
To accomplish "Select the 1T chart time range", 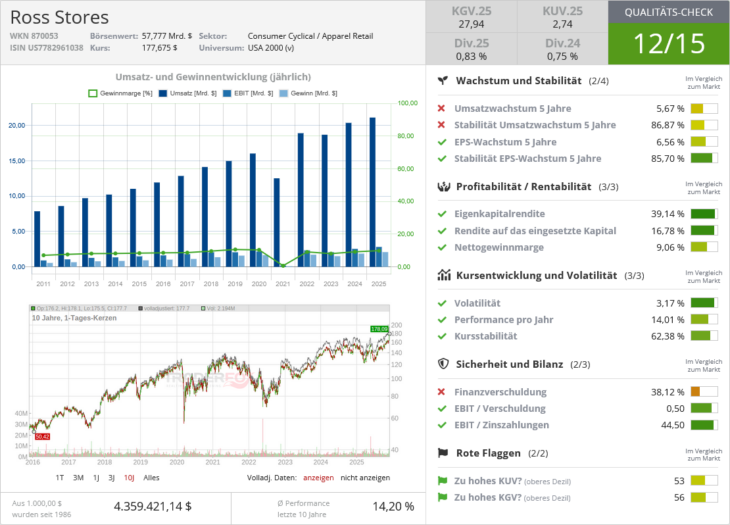I will click(60, 477).
